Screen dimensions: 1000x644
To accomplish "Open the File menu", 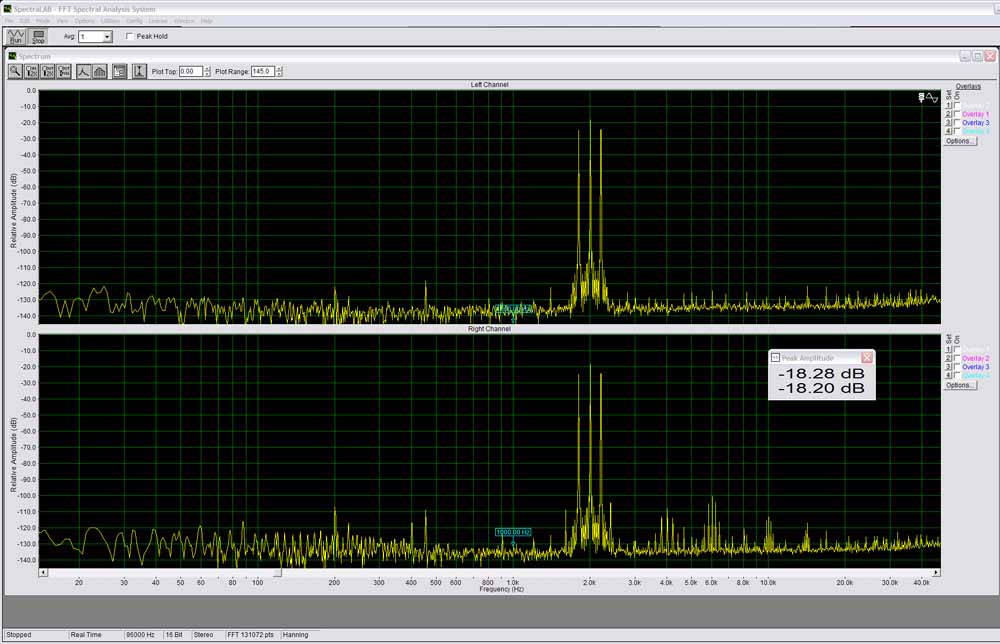I will (x=9, y=21).
